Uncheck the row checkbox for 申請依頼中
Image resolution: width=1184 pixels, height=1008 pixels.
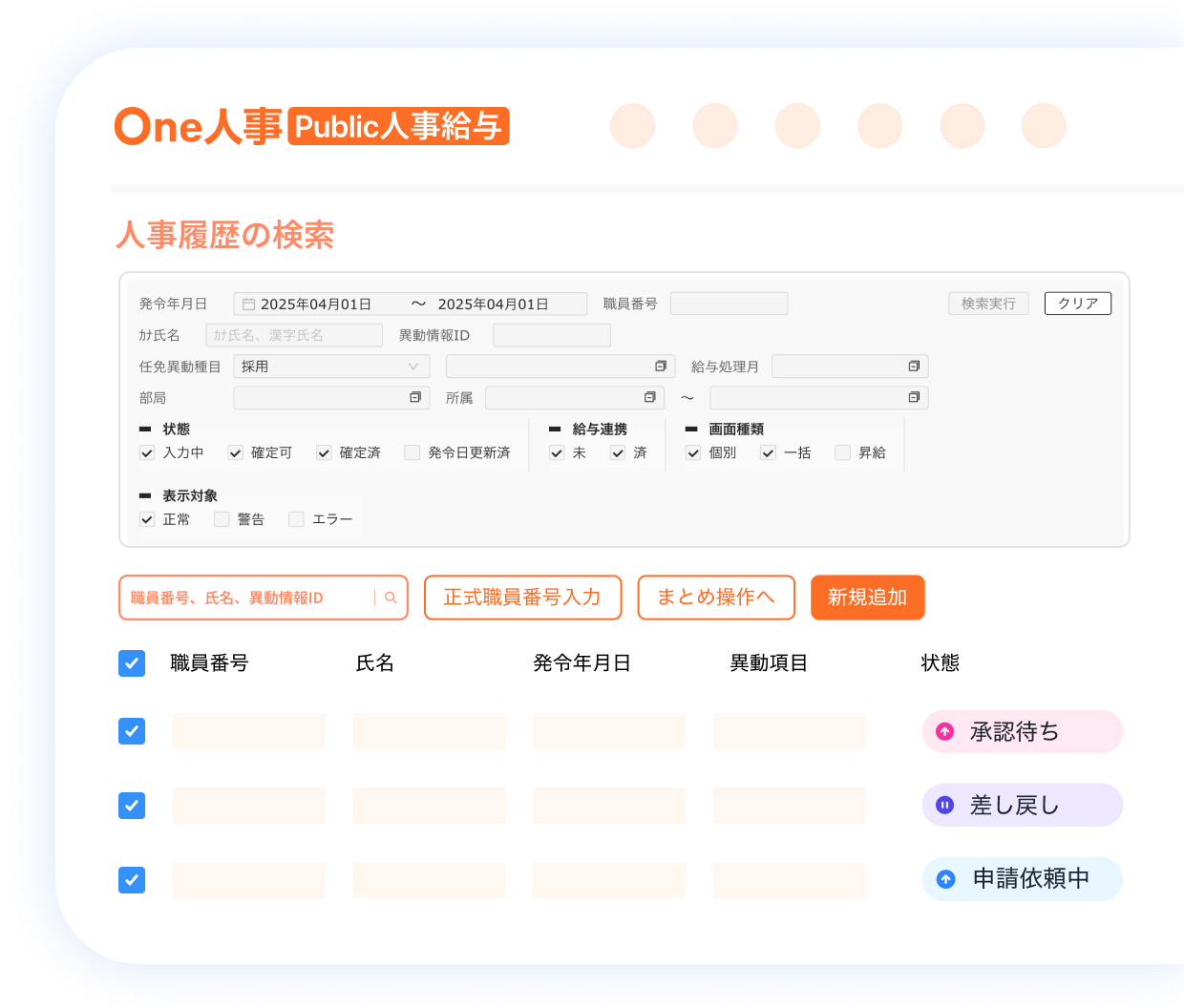132,880
